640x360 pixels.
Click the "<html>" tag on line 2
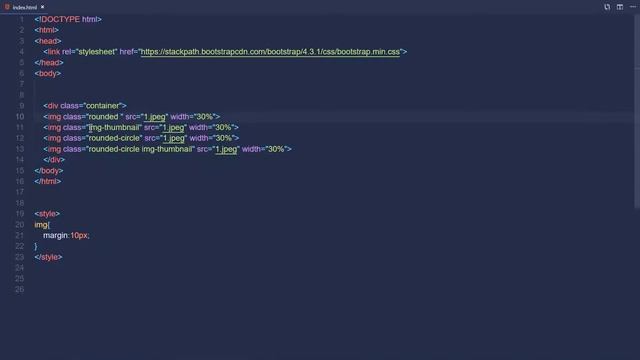[47, 30]
